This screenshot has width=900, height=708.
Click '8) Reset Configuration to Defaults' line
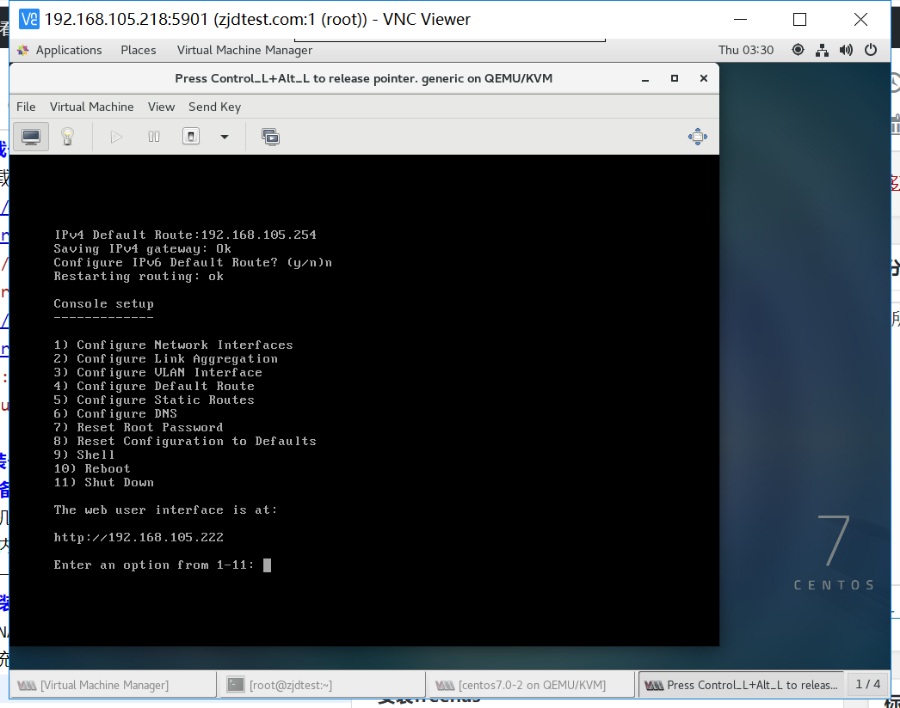click(x=185, y=442)
